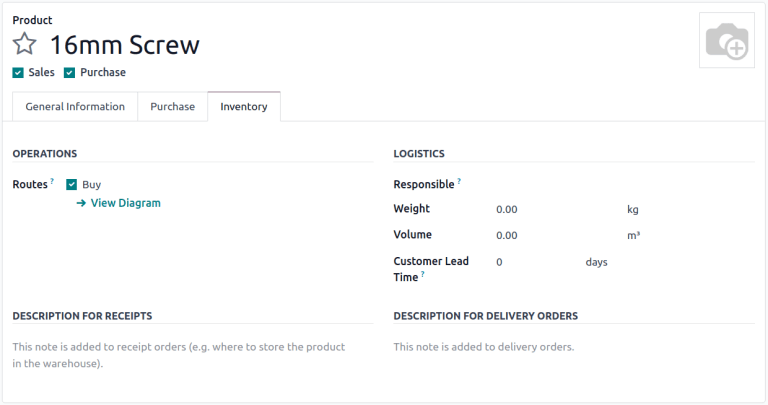Click the arrow icon beside View Diagram

[x=81, y=203]
